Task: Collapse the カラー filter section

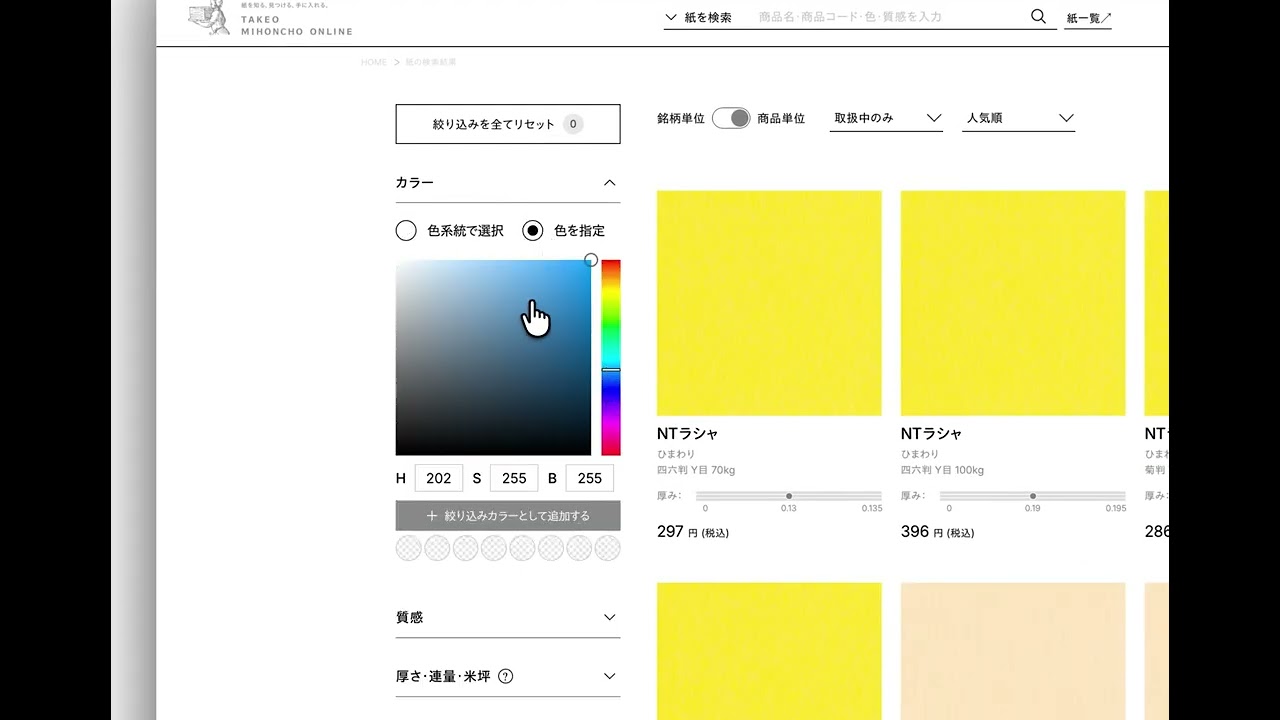Action: (508, 183)
